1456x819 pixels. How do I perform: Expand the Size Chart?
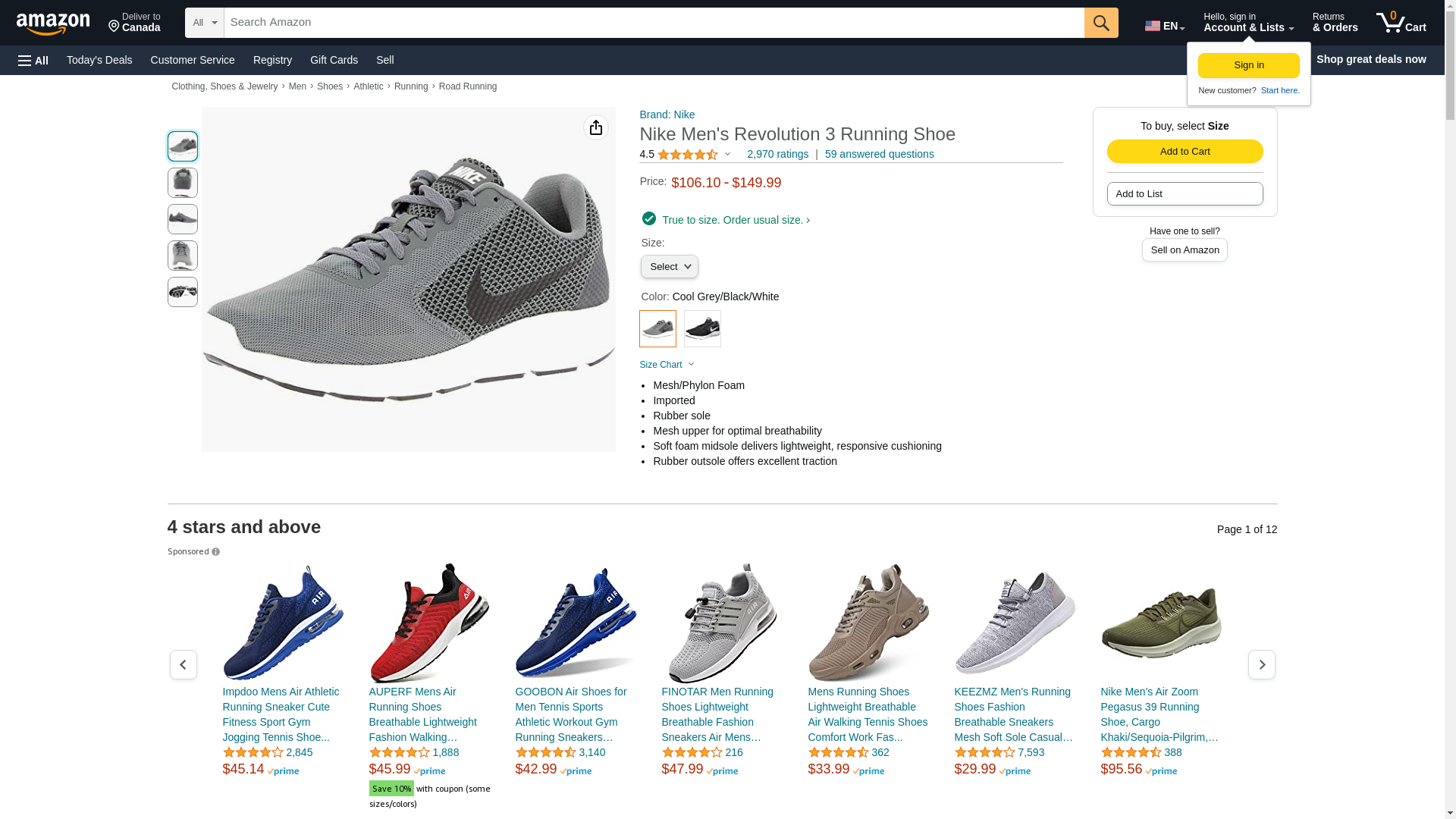(x=667, y=365)
